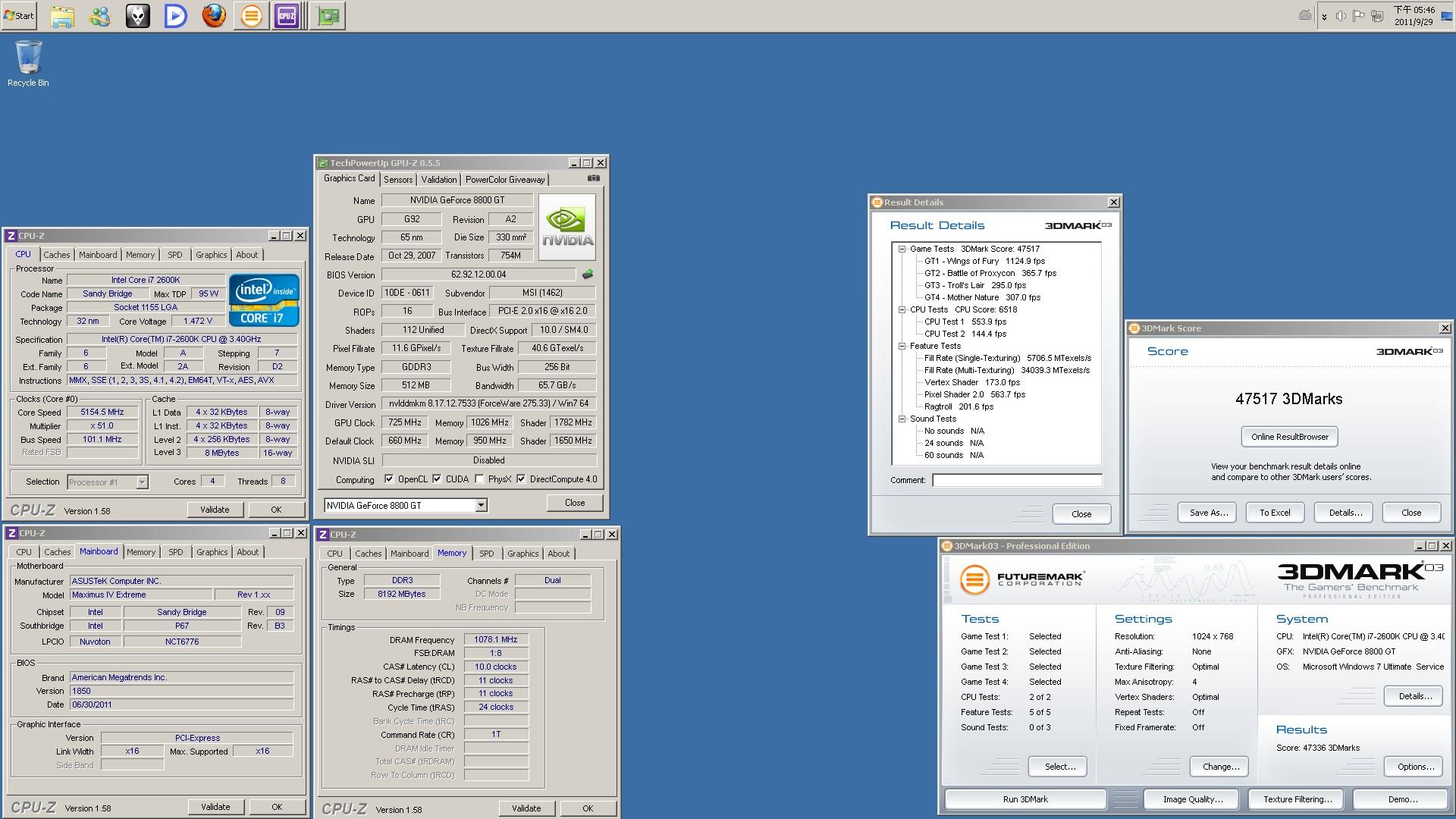Open the Processor #1 selection dropdown

(x=142, y=482)
